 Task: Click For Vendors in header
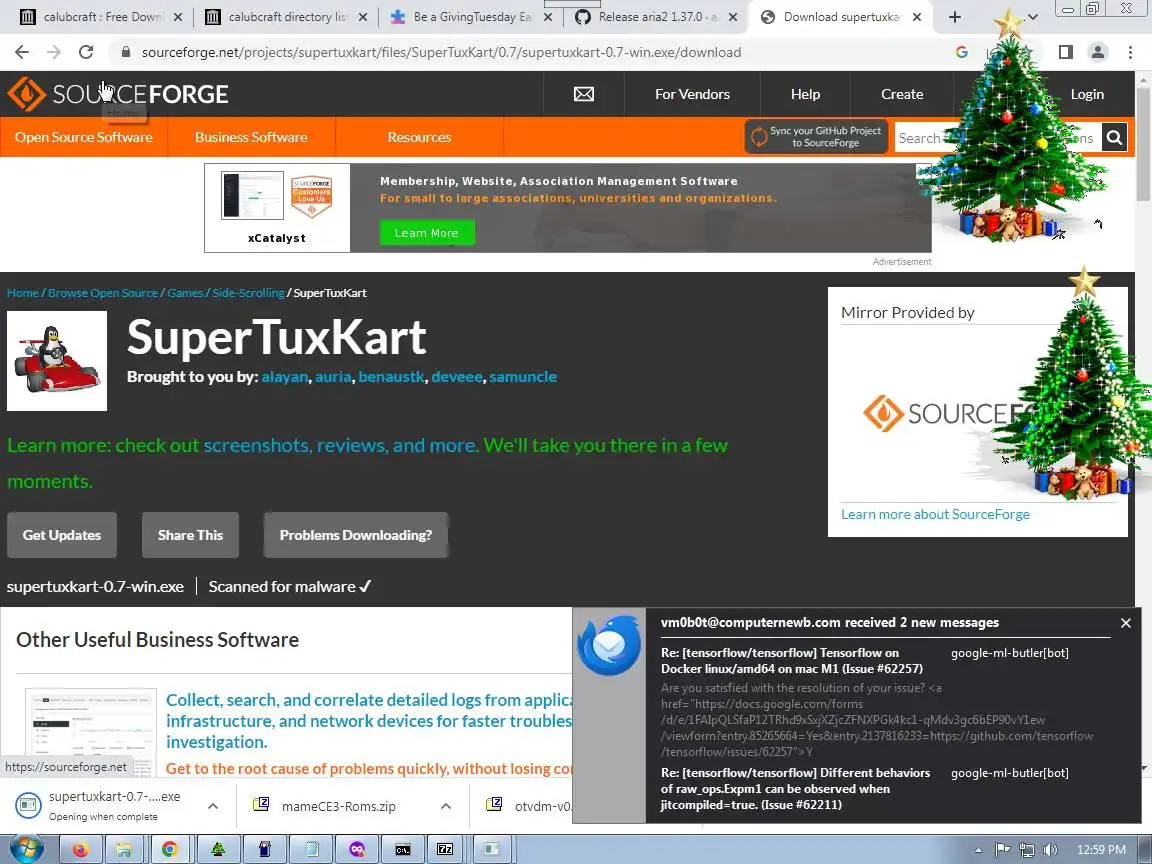click(692, 94)
